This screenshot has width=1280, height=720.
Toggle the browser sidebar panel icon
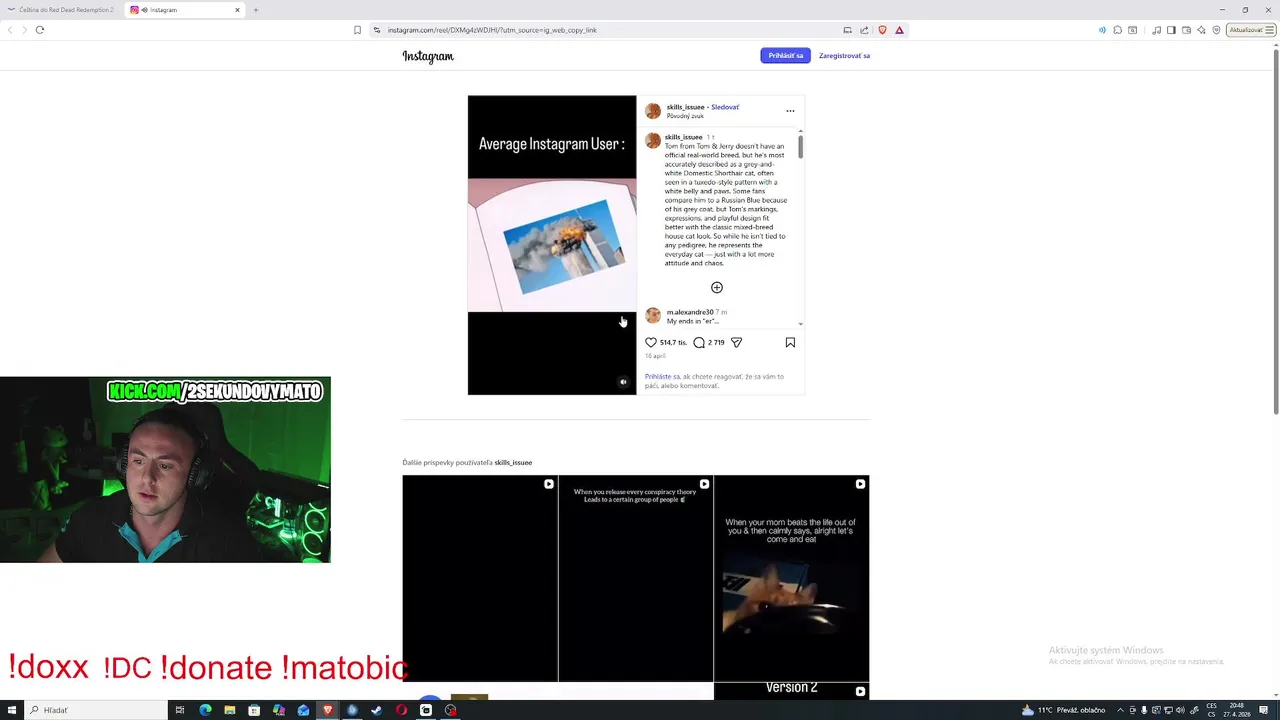click(x=1171, y=30)
